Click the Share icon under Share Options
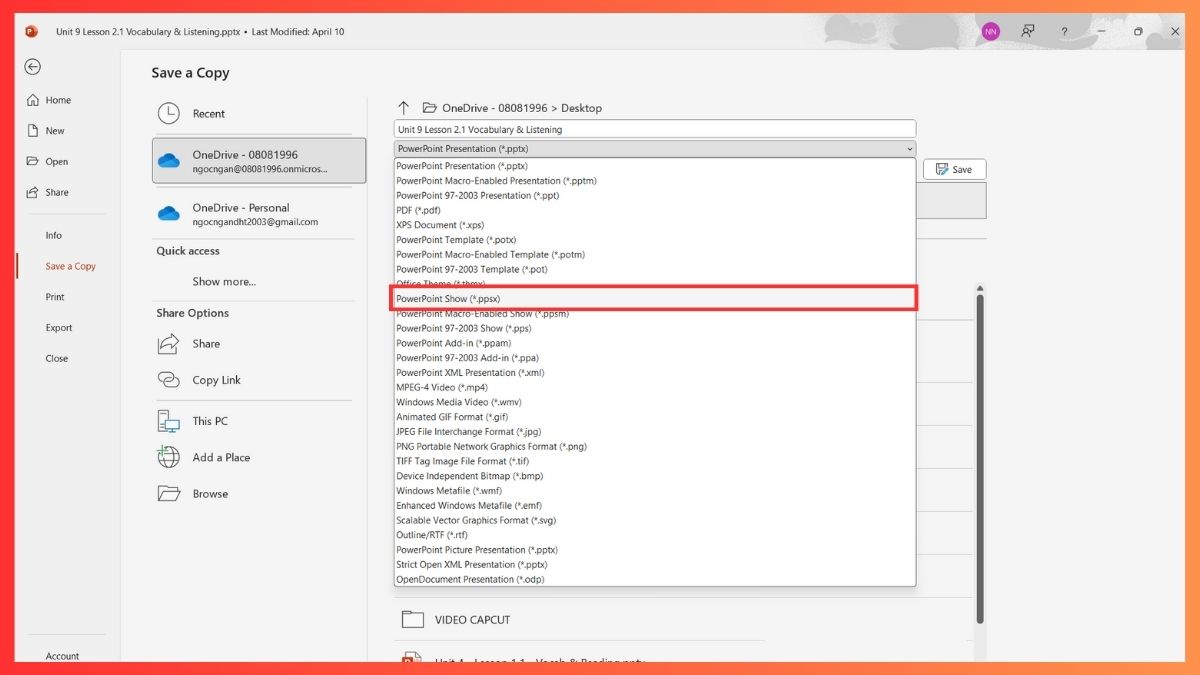The image size is (1200, 675). 168,344
